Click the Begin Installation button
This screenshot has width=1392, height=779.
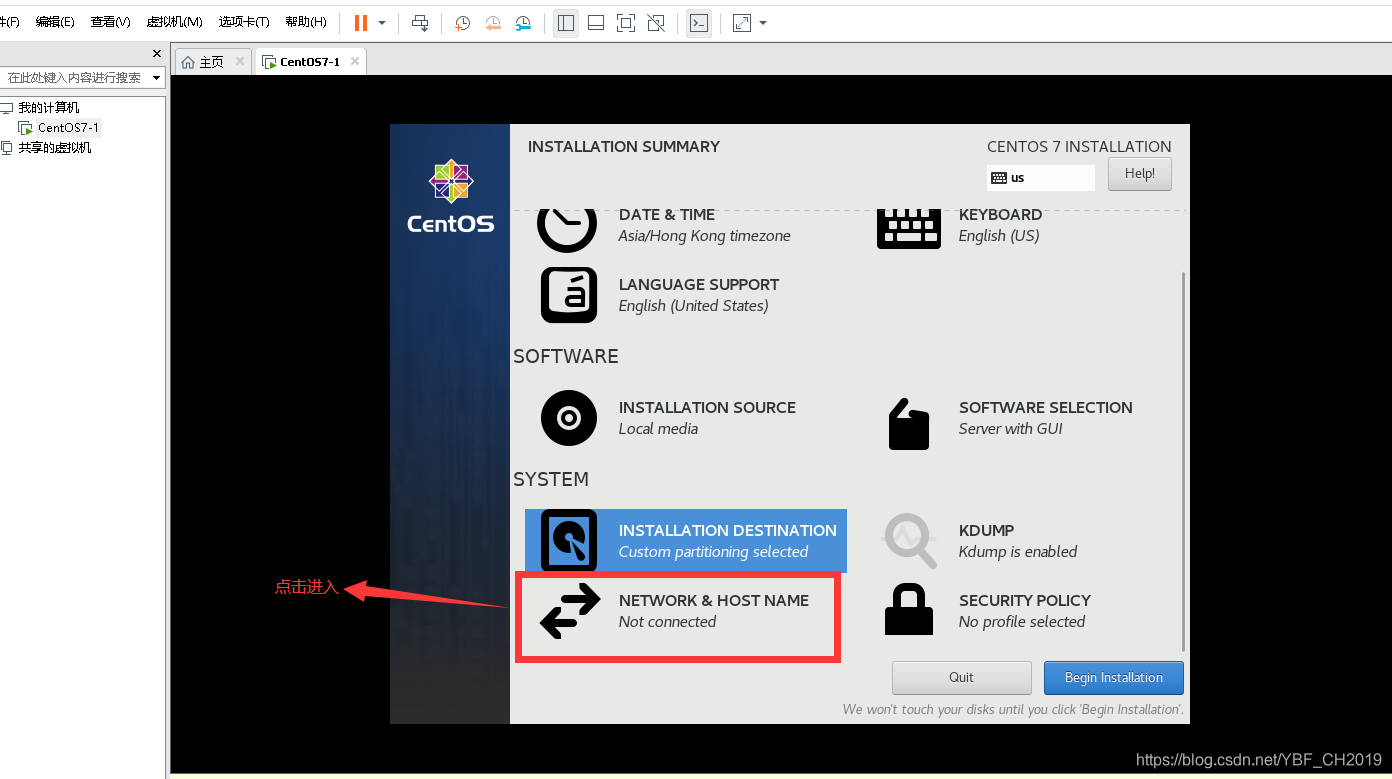(x=1113, y=678)
